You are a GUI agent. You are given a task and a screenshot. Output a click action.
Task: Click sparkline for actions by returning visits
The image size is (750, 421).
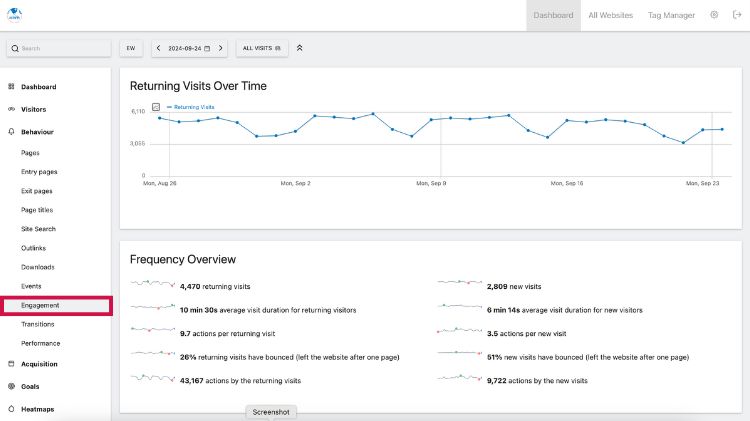click(153, 378)
